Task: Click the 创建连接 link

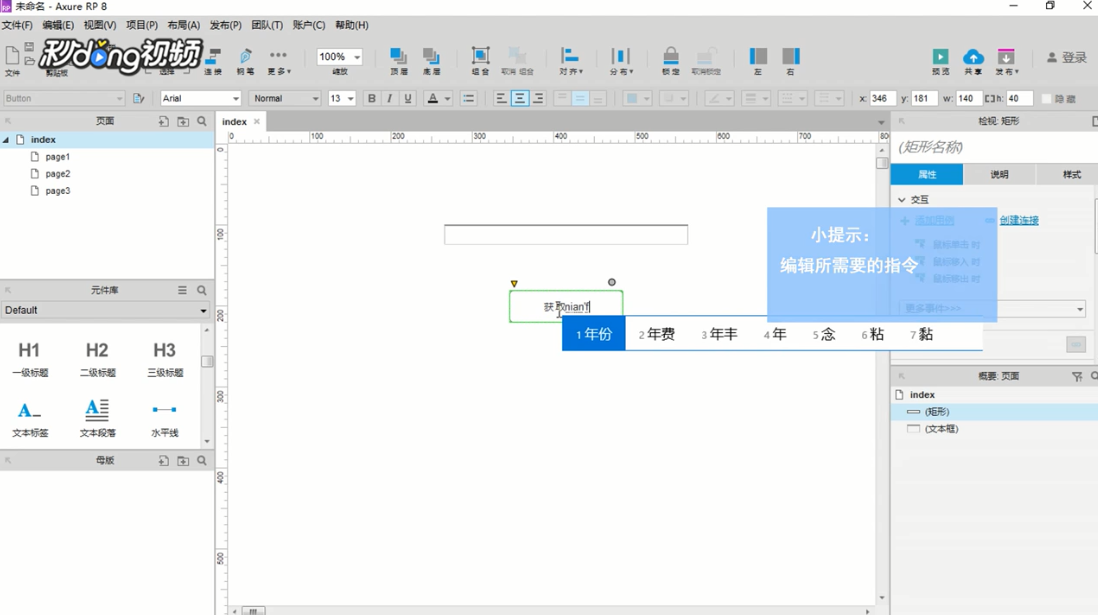Action: (1019, 221)
